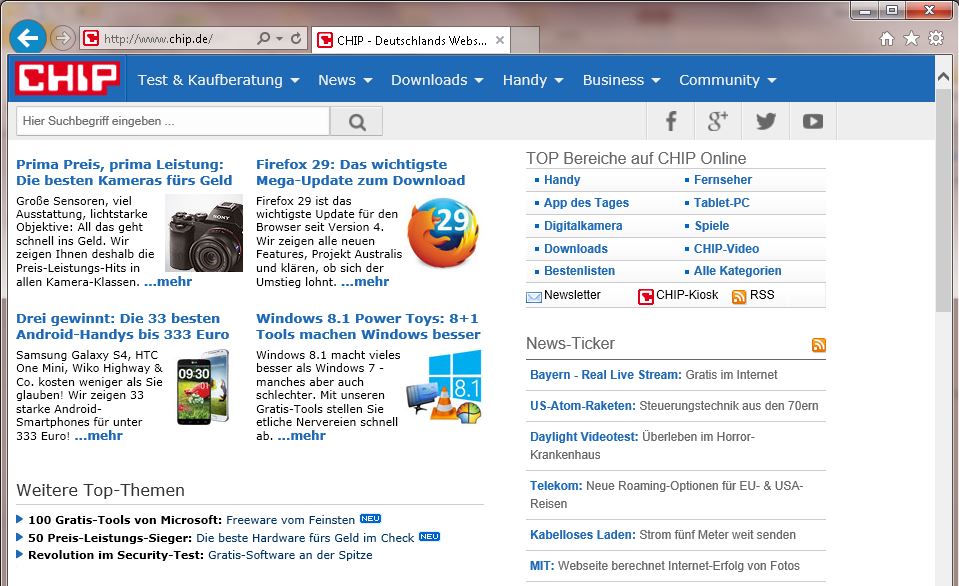The image size is (959, 586).
Task: Open the Digitalkamera link
Action: pyautogui.click(x=583, y=226)
